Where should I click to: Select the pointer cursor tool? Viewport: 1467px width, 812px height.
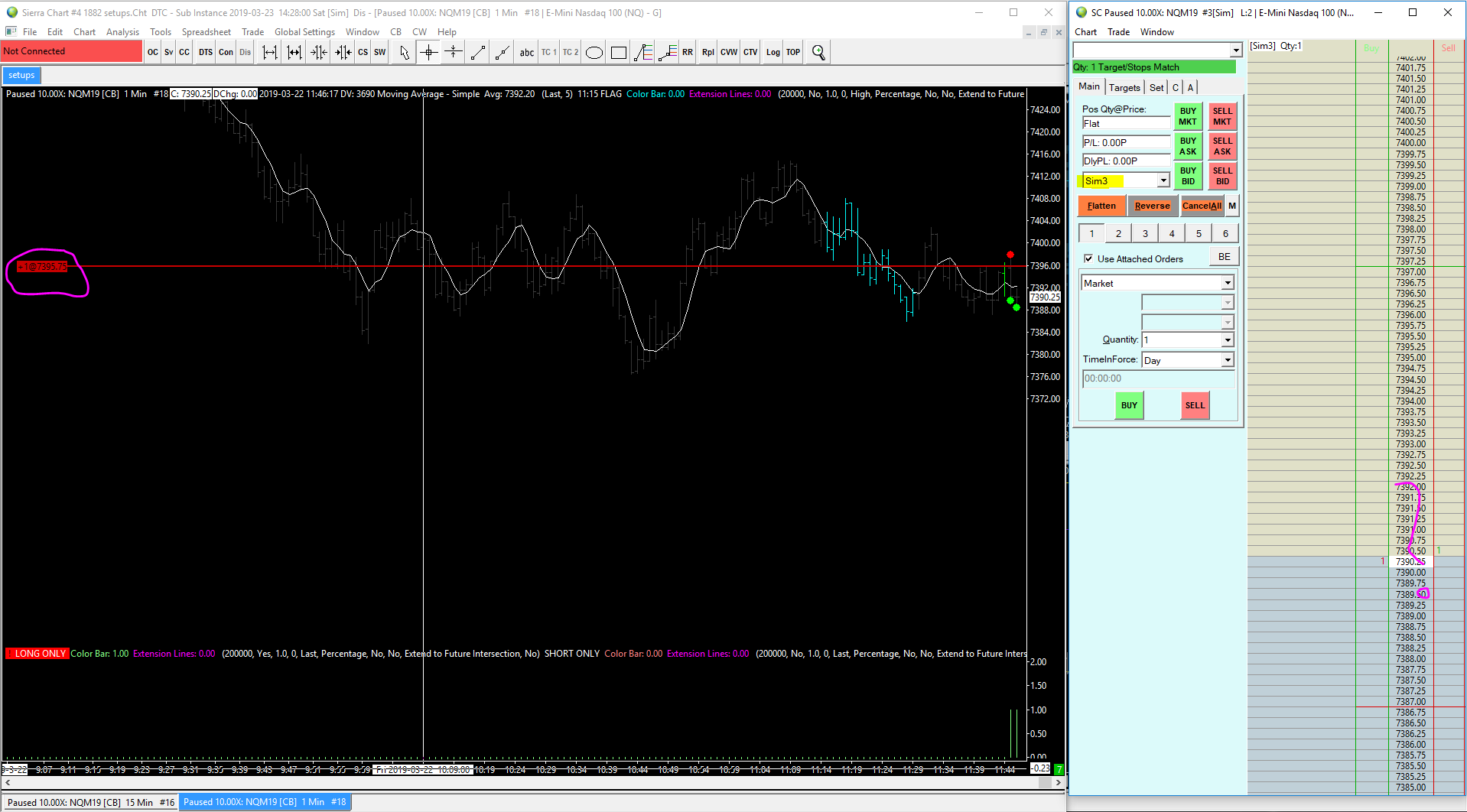tap(405, 52)
